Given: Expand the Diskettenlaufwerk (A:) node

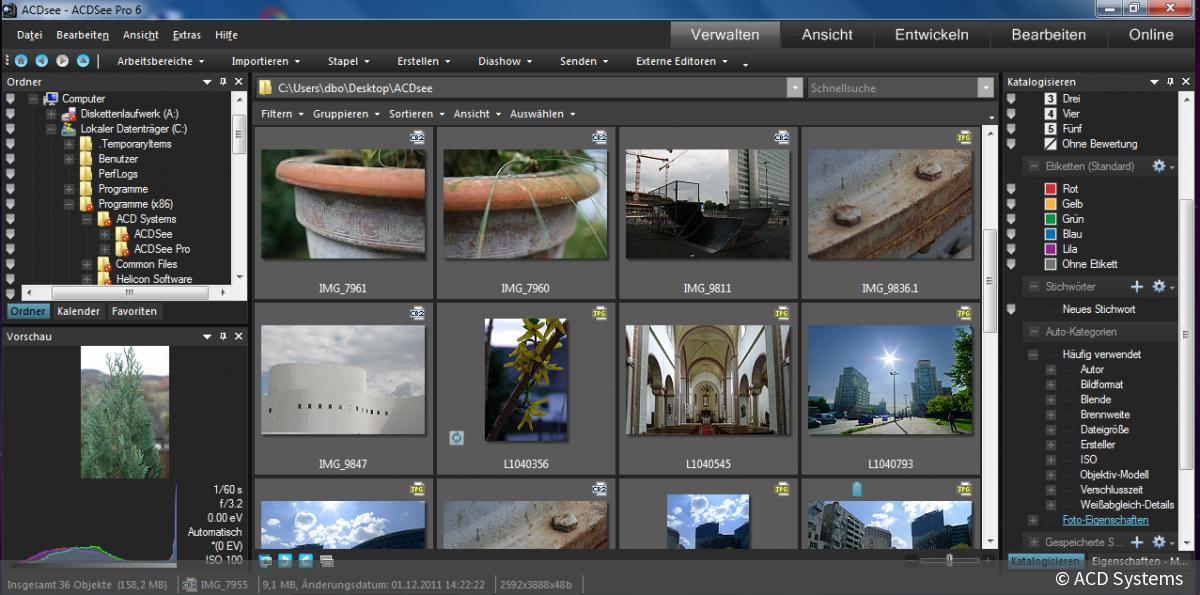Looking at the screenshot, I should pyautogui.click(x=51, y=114).
